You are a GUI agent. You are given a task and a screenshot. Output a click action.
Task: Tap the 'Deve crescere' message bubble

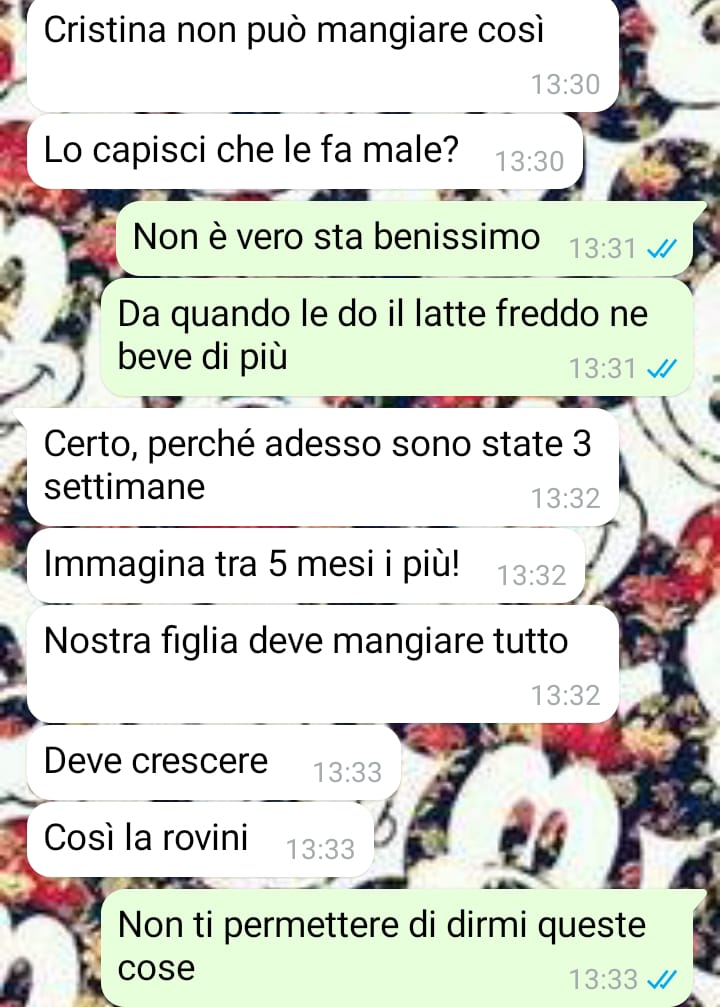tap(214, 762)
